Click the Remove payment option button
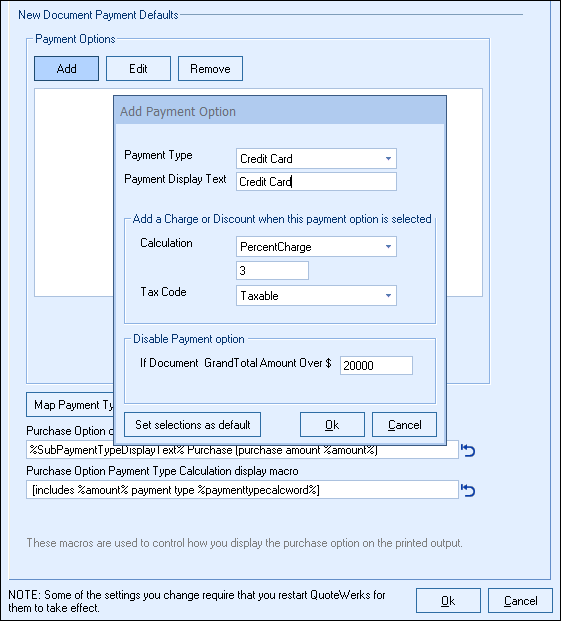Viewport: 561px width, 621px height. [210, 69]
